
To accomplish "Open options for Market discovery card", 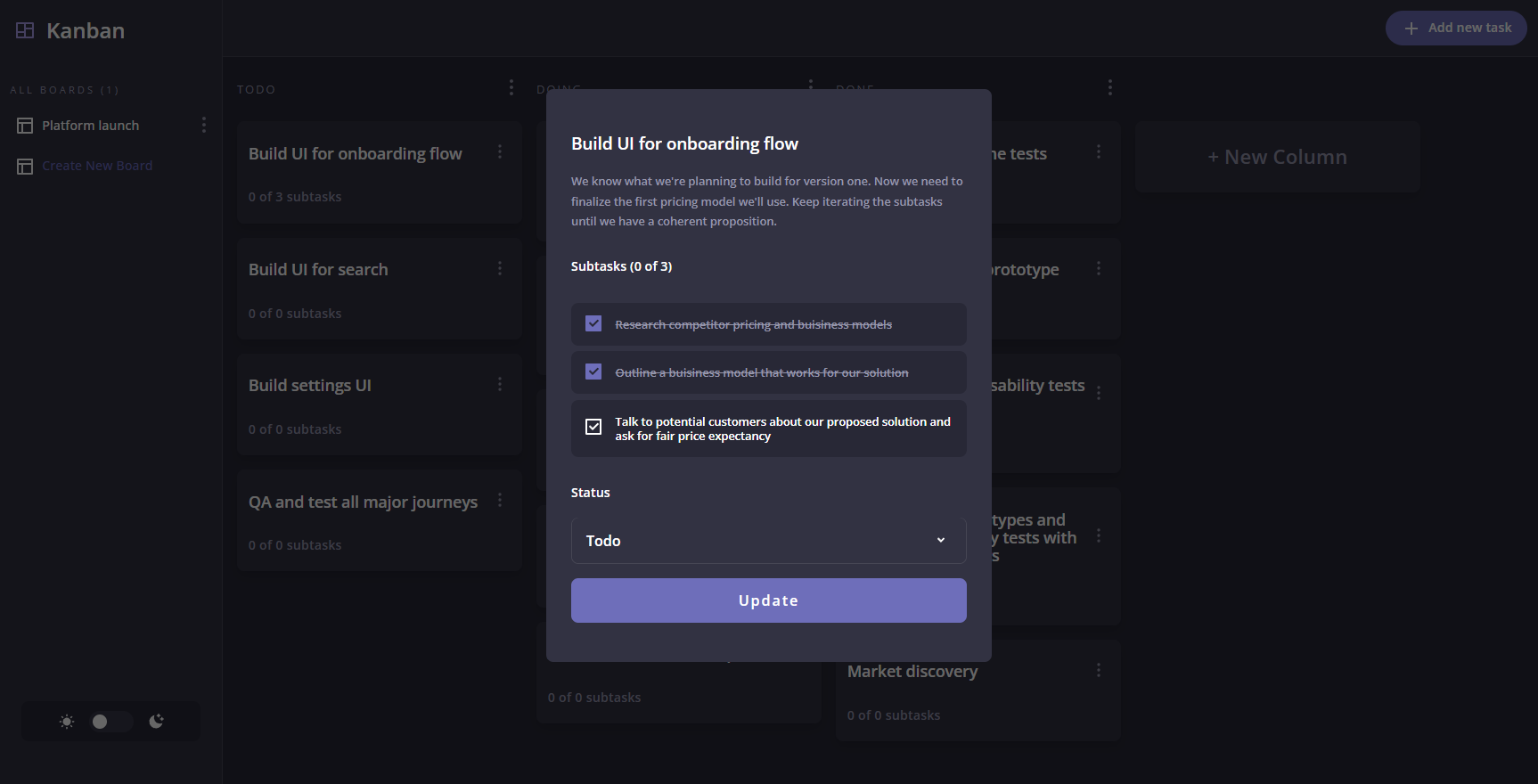I will 1099,670.
